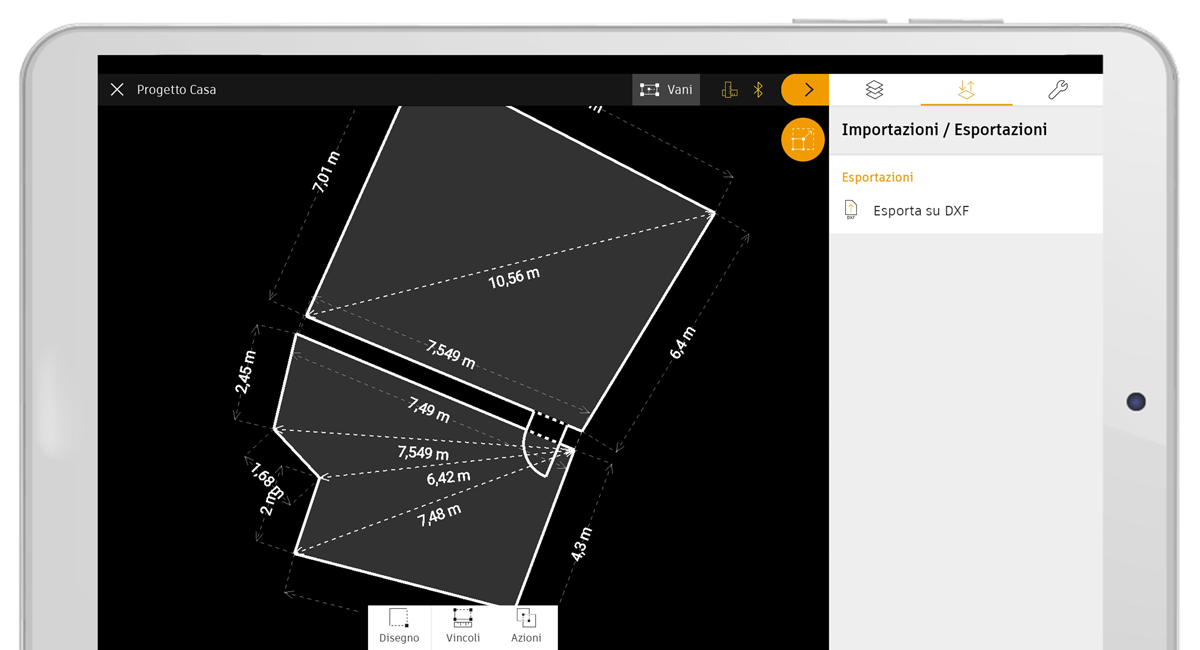Select the 1,68 m dimension label

coord(266,479)
